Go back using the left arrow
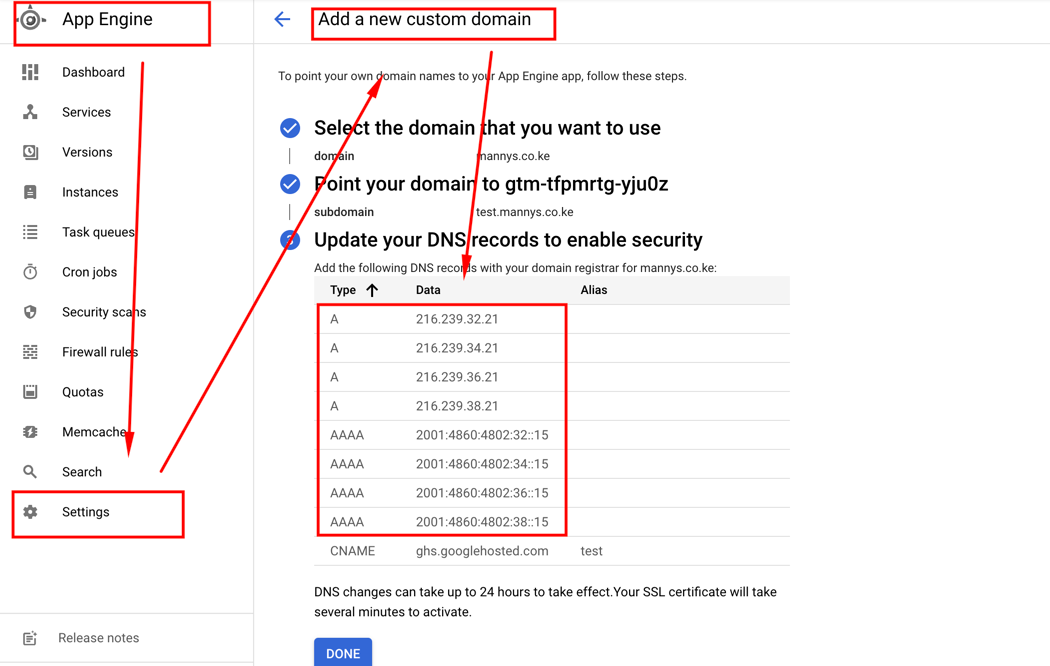The height and width of the screenshot is (666, 1050). click(x=282, y=19)
